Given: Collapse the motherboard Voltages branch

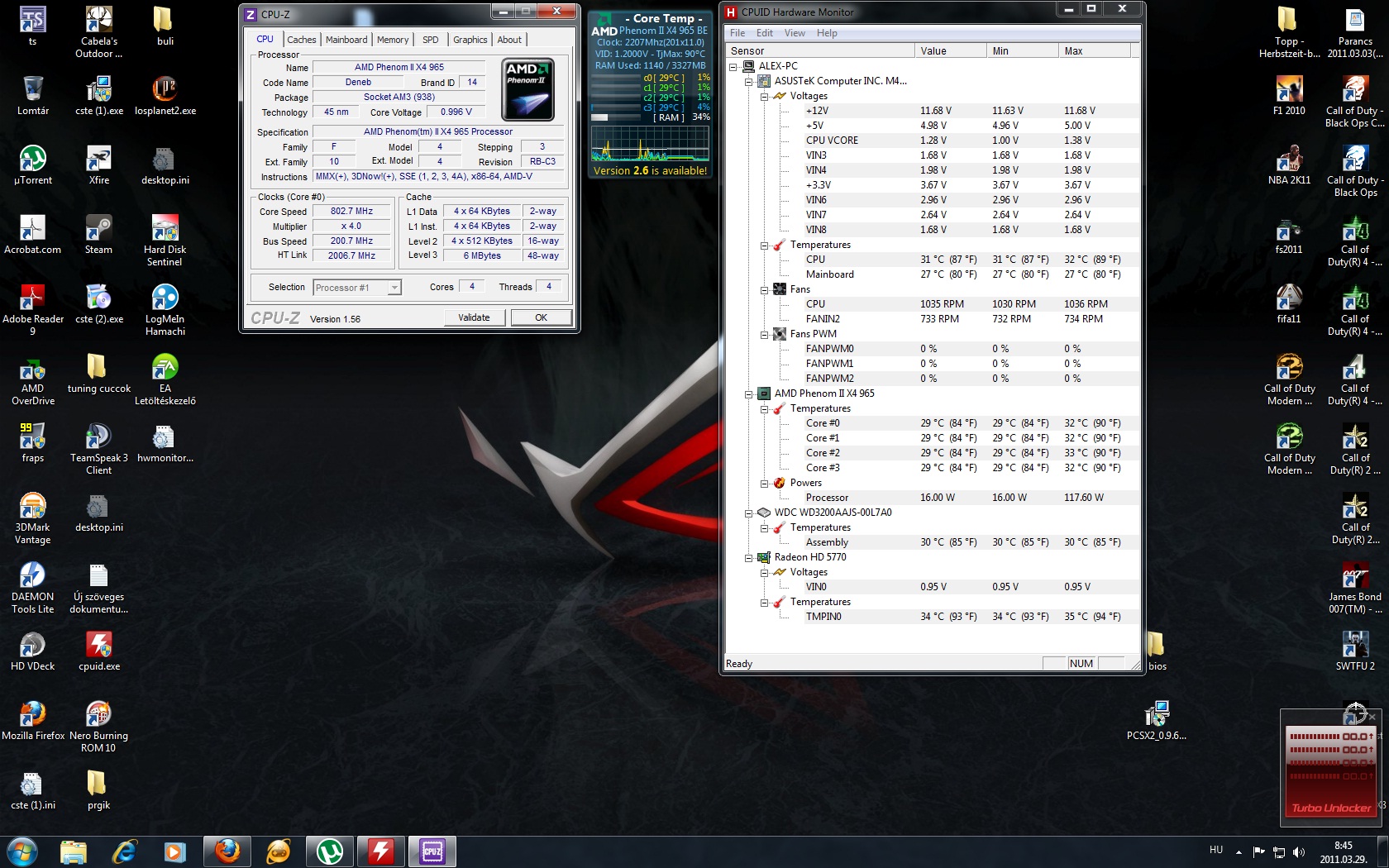Looking at the screenshot, I should 764,97.
